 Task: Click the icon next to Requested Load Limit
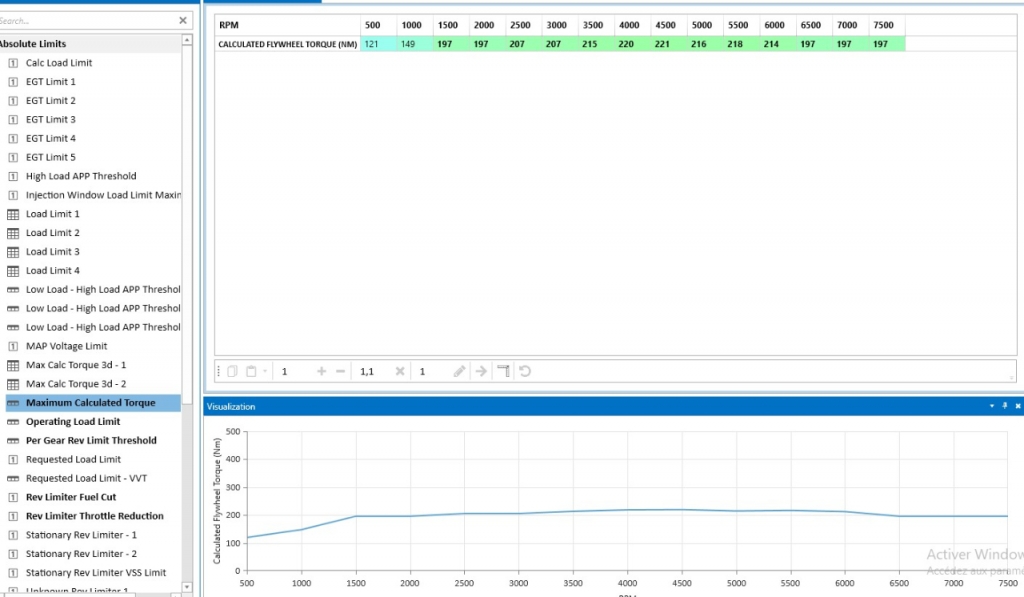[x=12, y=460]
